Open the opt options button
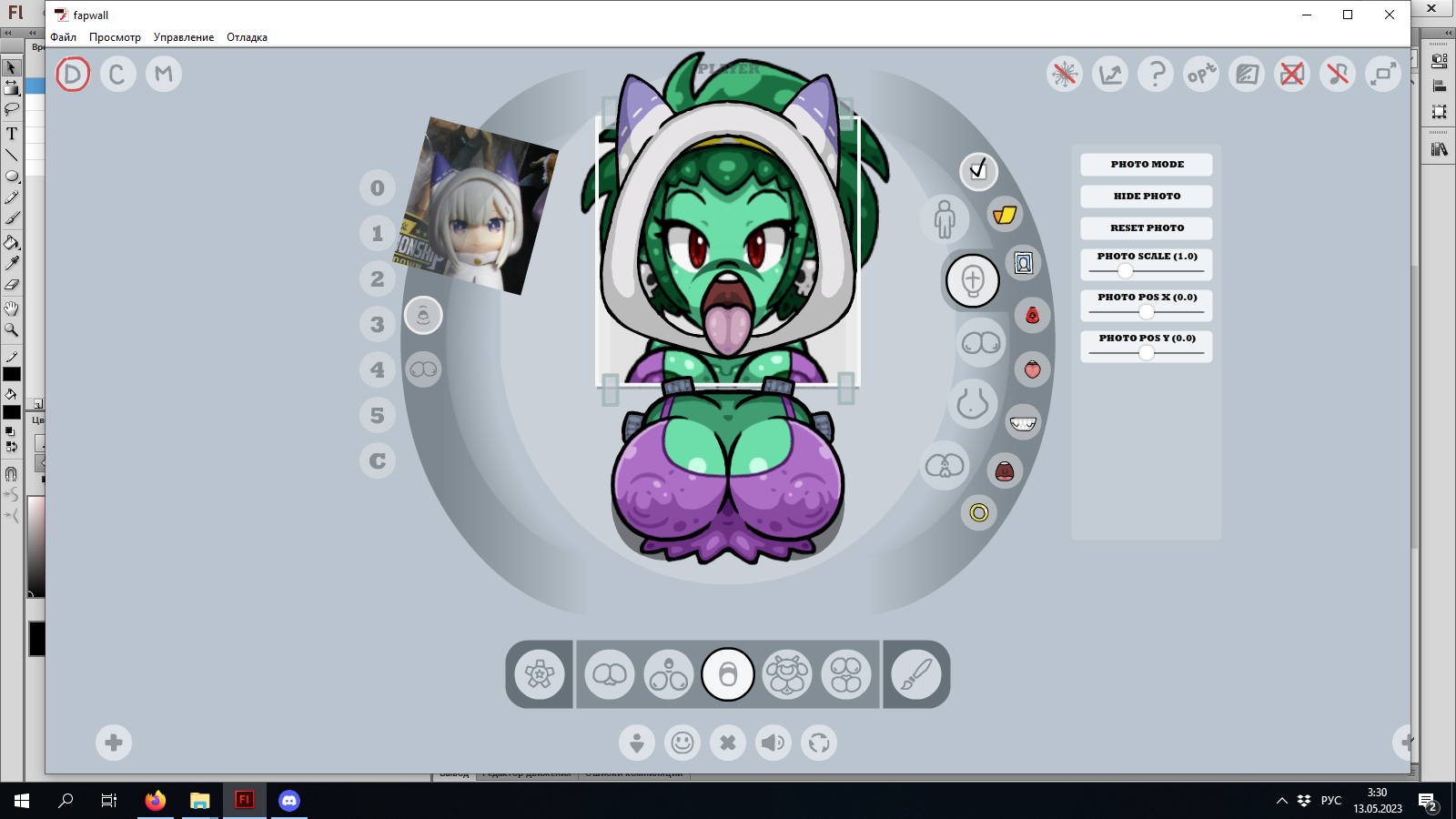The height and width of the screenshot is (819, 1456). (x=1201, y=74)
